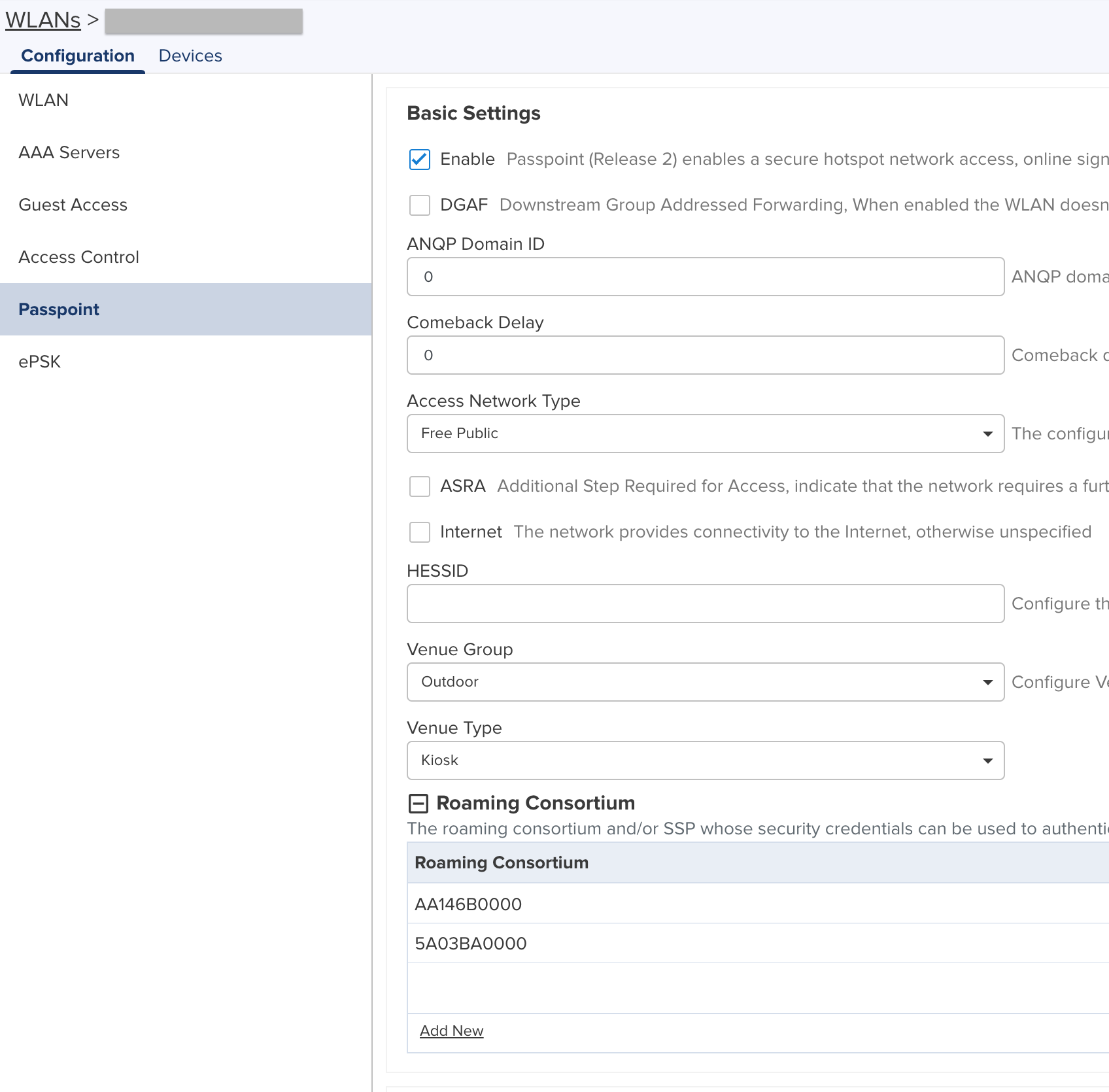The height and width of the screenshot is (1092, 1109).
Task: Follow the WLANs breadcrumb link
Action: pos(43,20)
